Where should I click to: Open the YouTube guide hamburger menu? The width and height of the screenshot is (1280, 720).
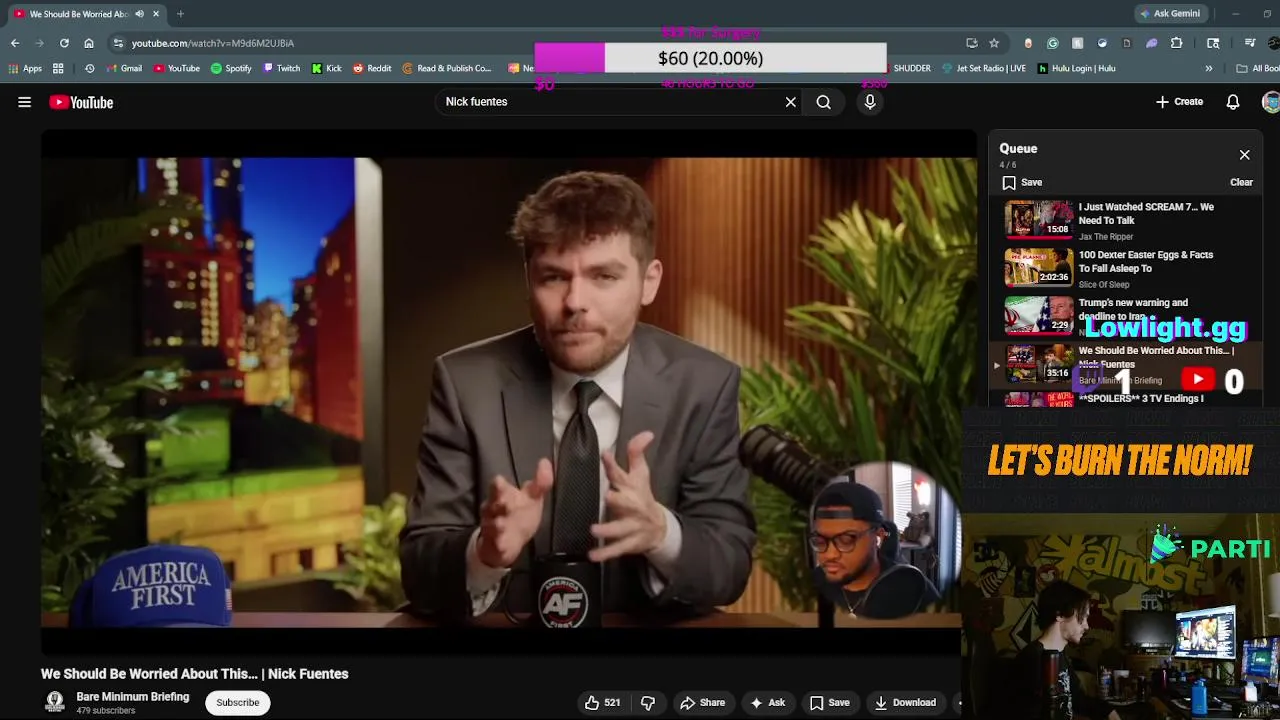point(24,102)
